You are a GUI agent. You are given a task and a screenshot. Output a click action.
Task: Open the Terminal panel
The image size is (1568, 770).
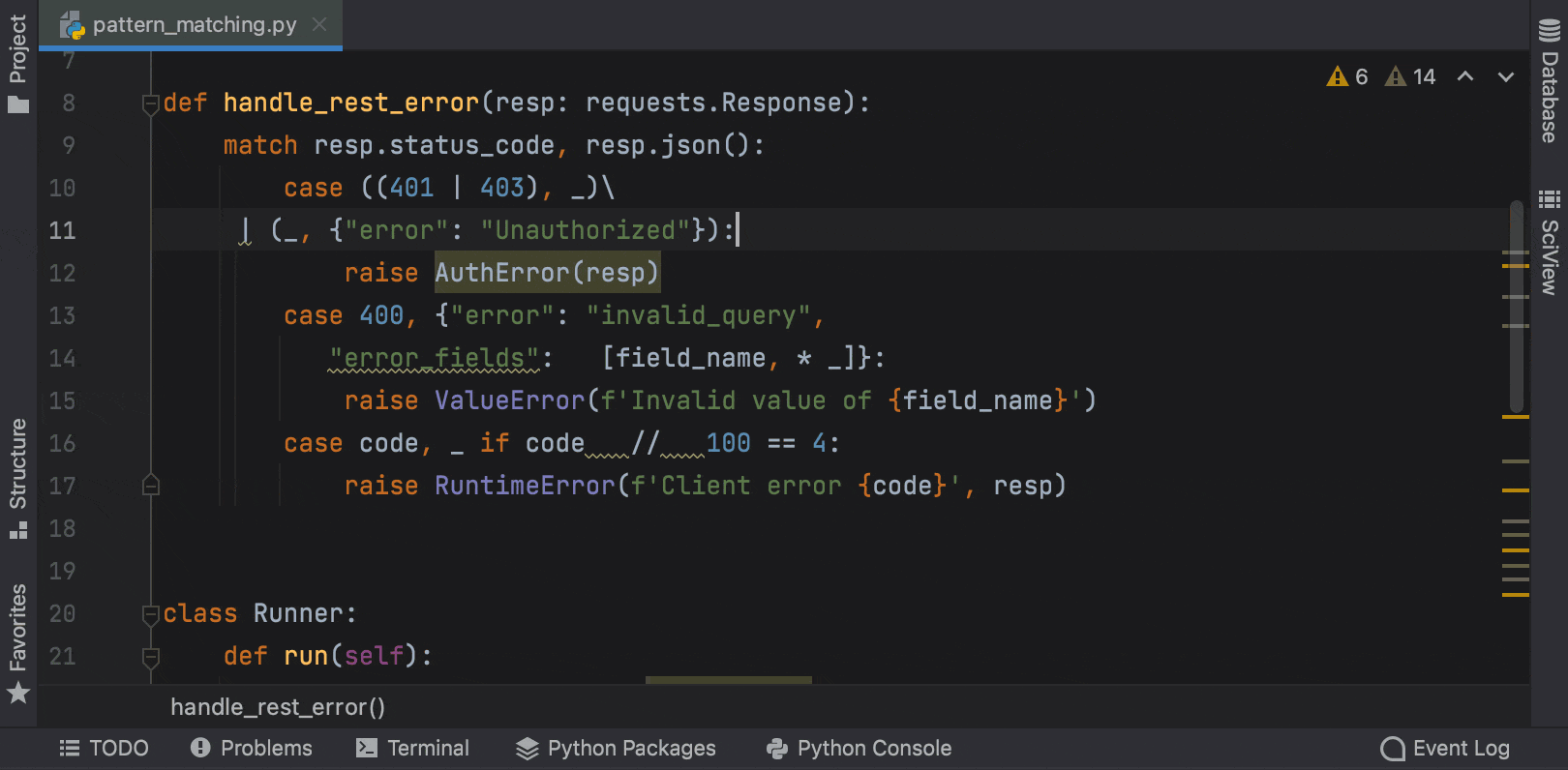(412, 748)
